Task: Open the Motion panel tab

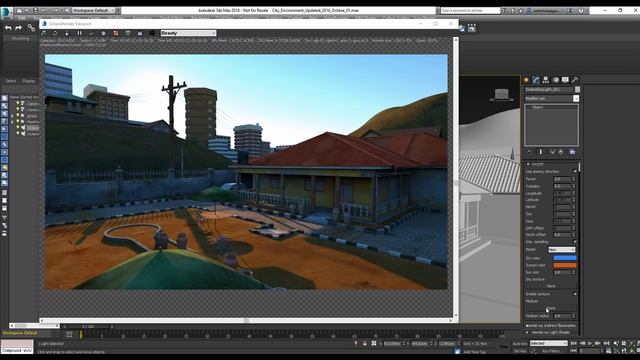Action: pos(556,80)
